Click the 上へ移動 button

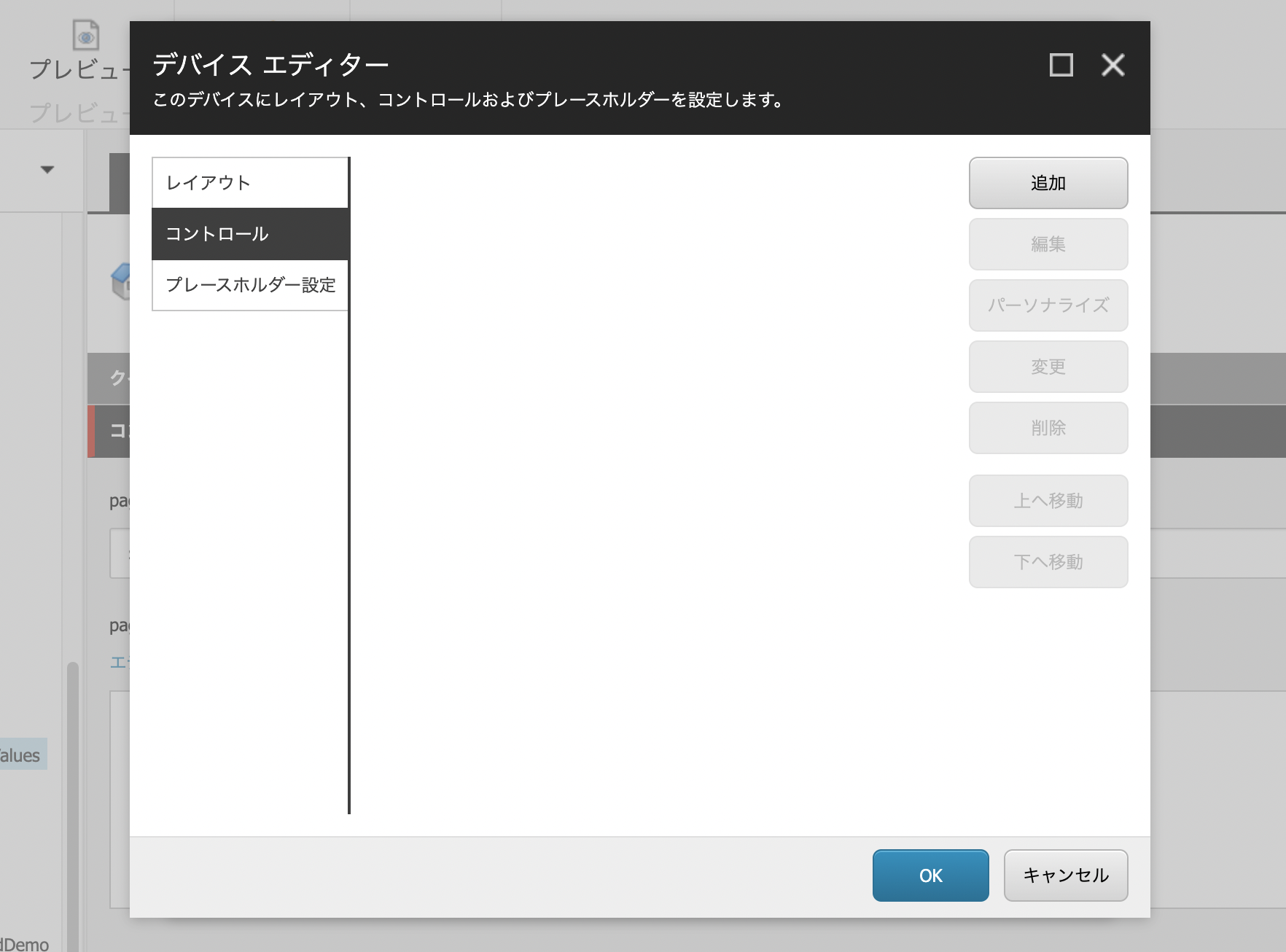(x=1048, y=501)
